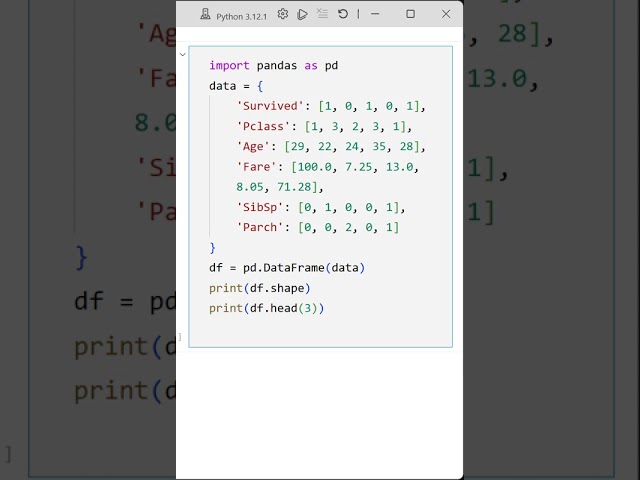The width and height of the screenshot is (640, 480).
Task: Clear all outputs in the toolbar
Action: pos(322,14)
